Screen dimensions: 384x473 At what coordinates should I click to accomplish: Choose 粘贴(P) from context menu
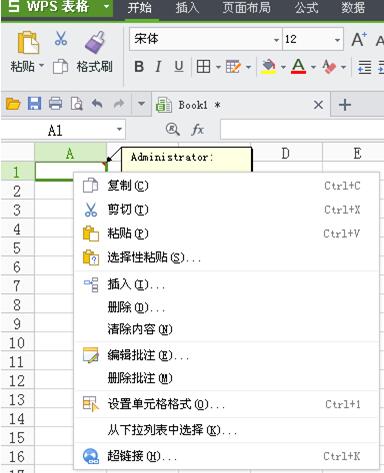point(227,234)
